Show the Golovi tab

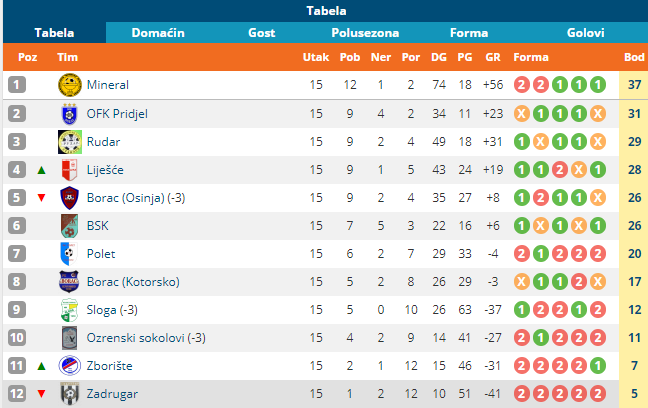point(585,33)
